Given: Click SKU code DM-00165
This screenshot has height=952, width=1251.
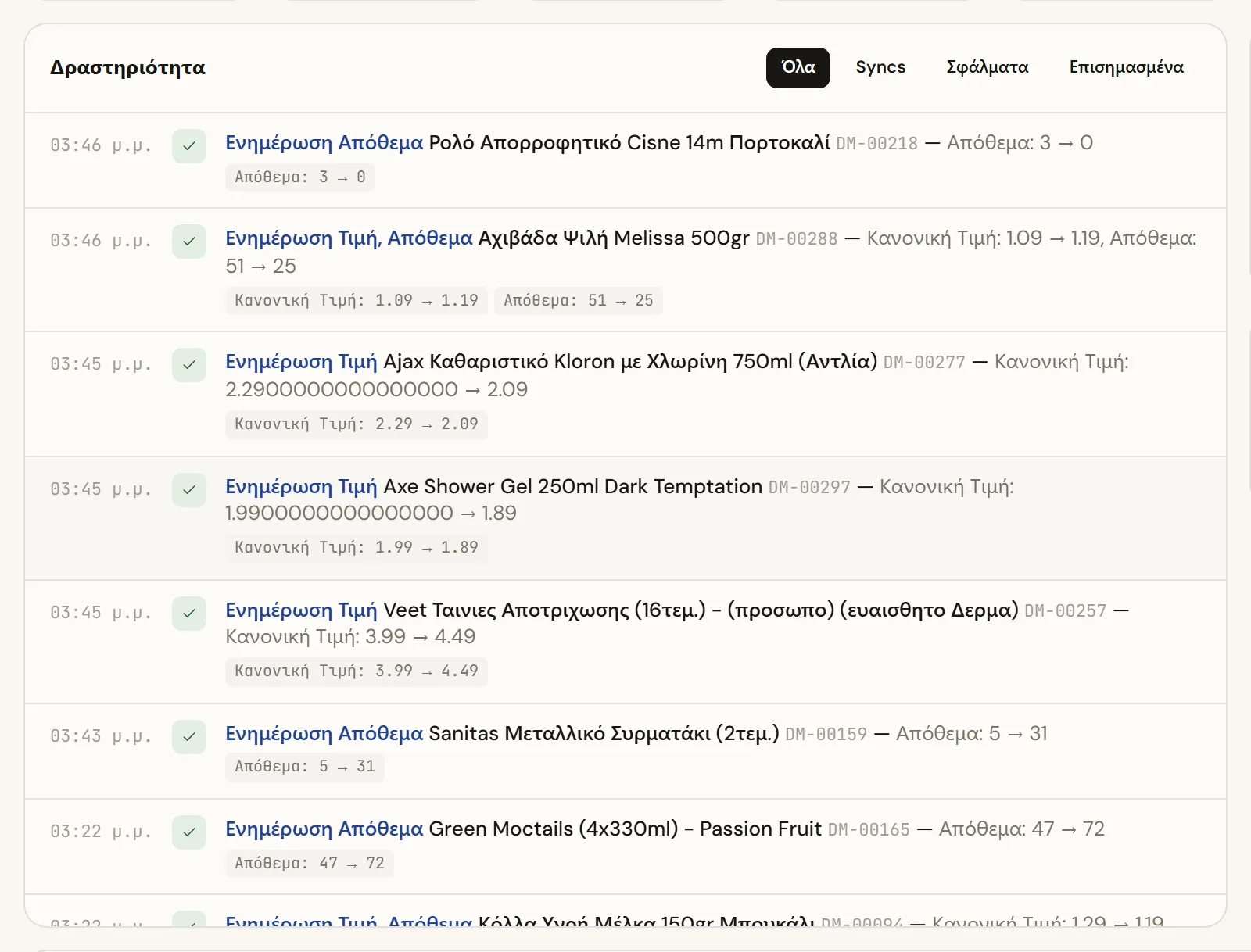Looking at the screenshot, I should point(869,830).
